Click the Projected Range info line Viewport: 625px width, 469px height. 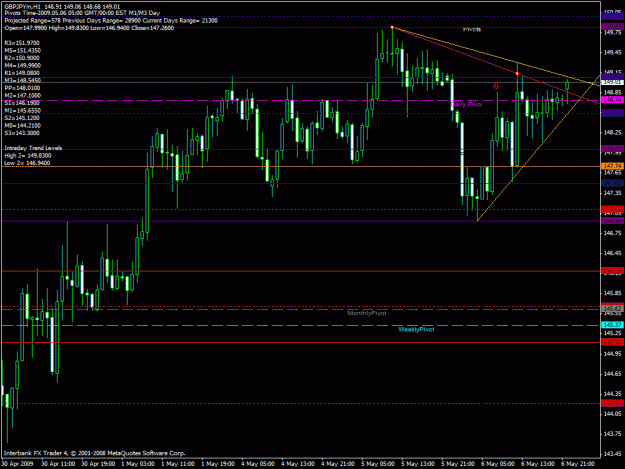coord(111,20)
